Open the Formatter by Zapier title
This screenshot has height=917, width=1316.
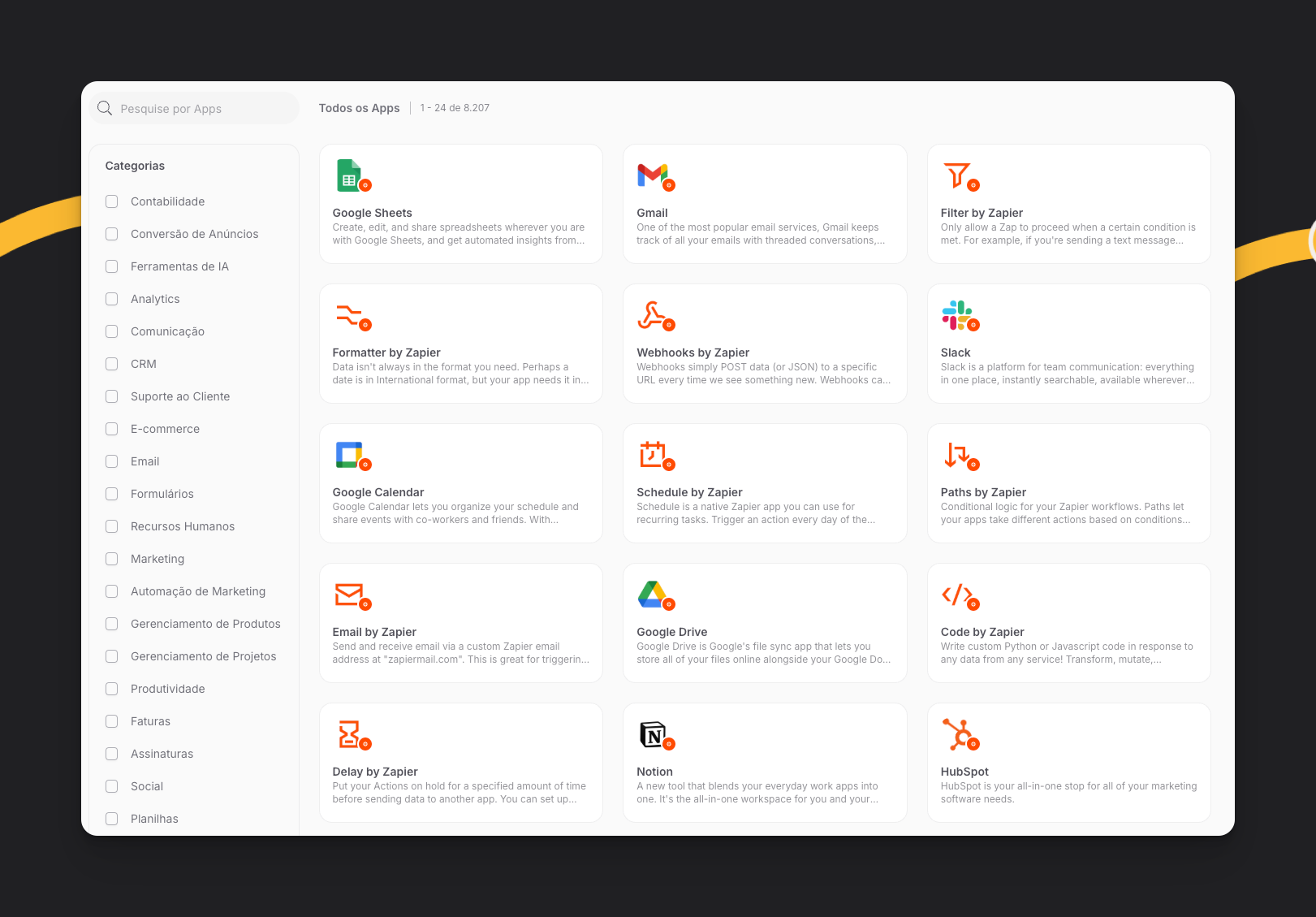[x=386, y=353]
